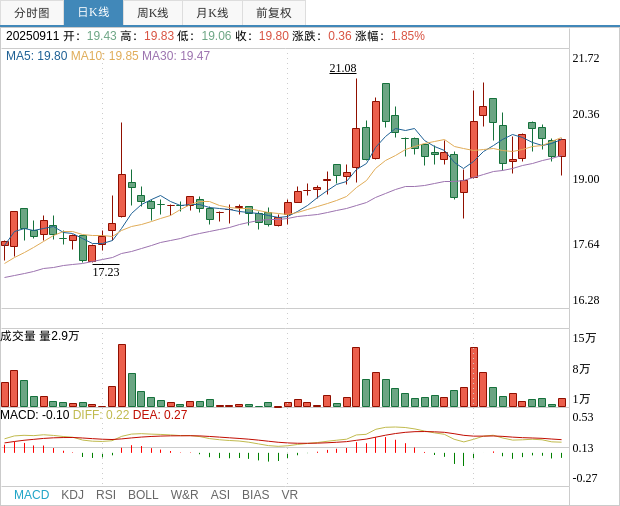Click the 成交量 量2.9万 label
The image size is (620, 506).
40,336
